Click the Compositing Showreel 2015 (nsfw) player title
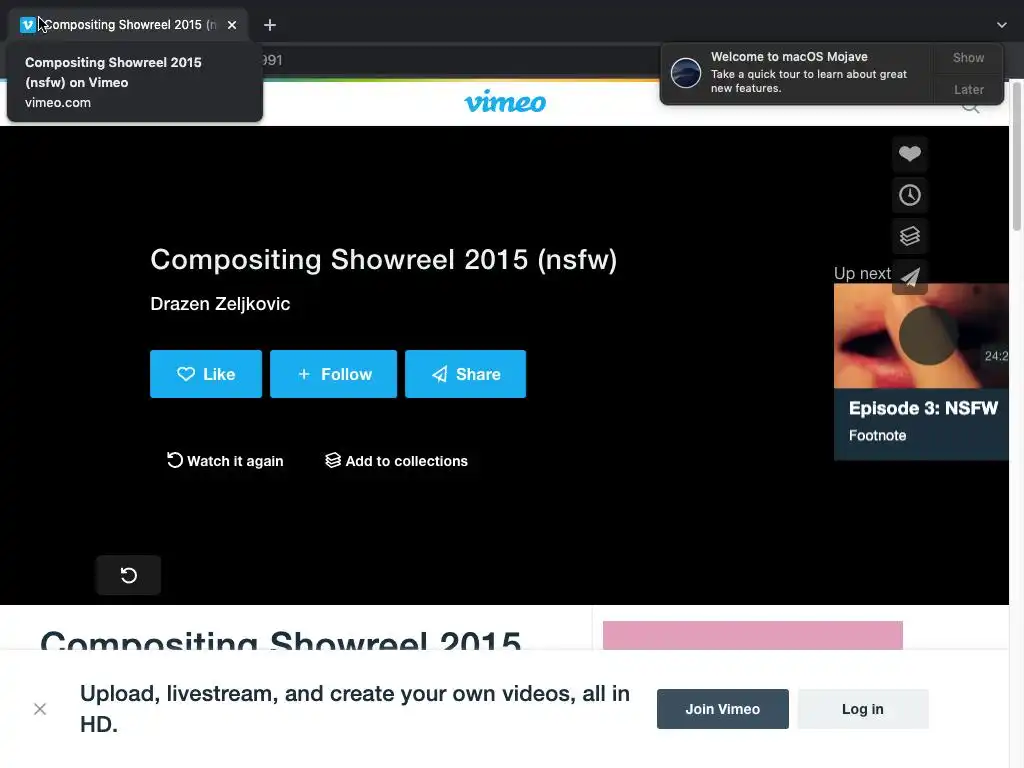Screen dimensions: 1024x768 383,259
